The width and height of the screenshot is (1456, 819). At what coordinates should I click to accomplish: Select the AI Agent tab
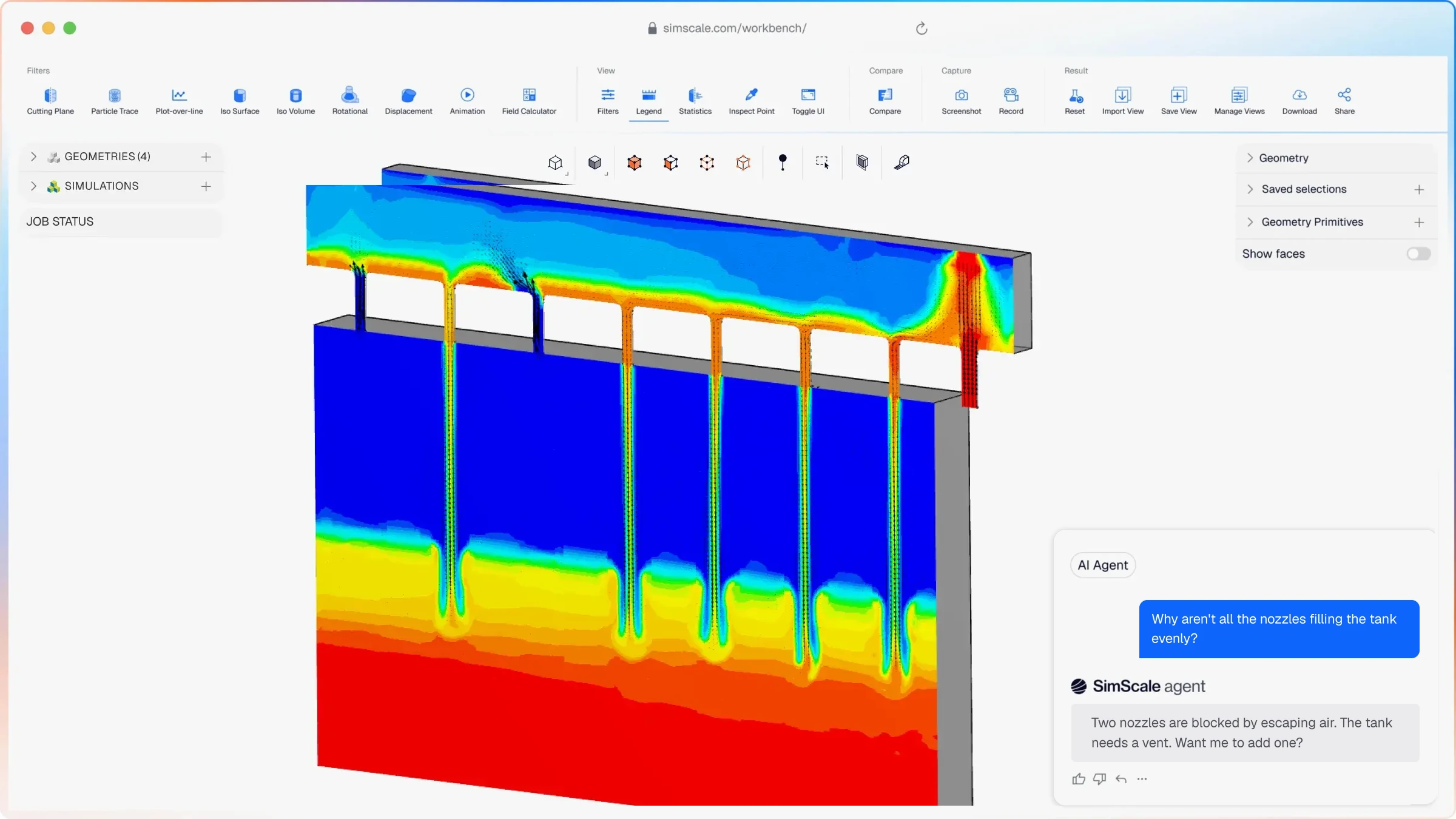pyautogui.click(x=1103, y=565)
